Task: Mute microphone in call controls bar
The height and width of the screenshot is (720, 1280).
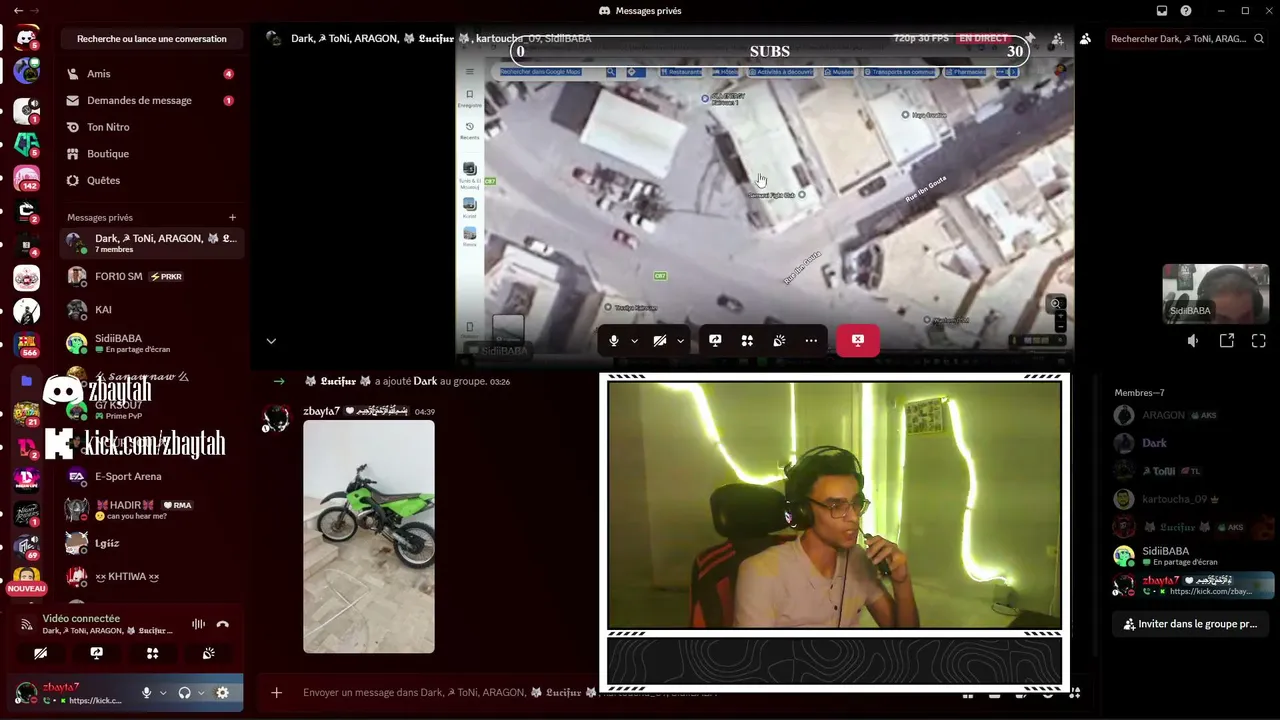Action: [x=614, y=341]
